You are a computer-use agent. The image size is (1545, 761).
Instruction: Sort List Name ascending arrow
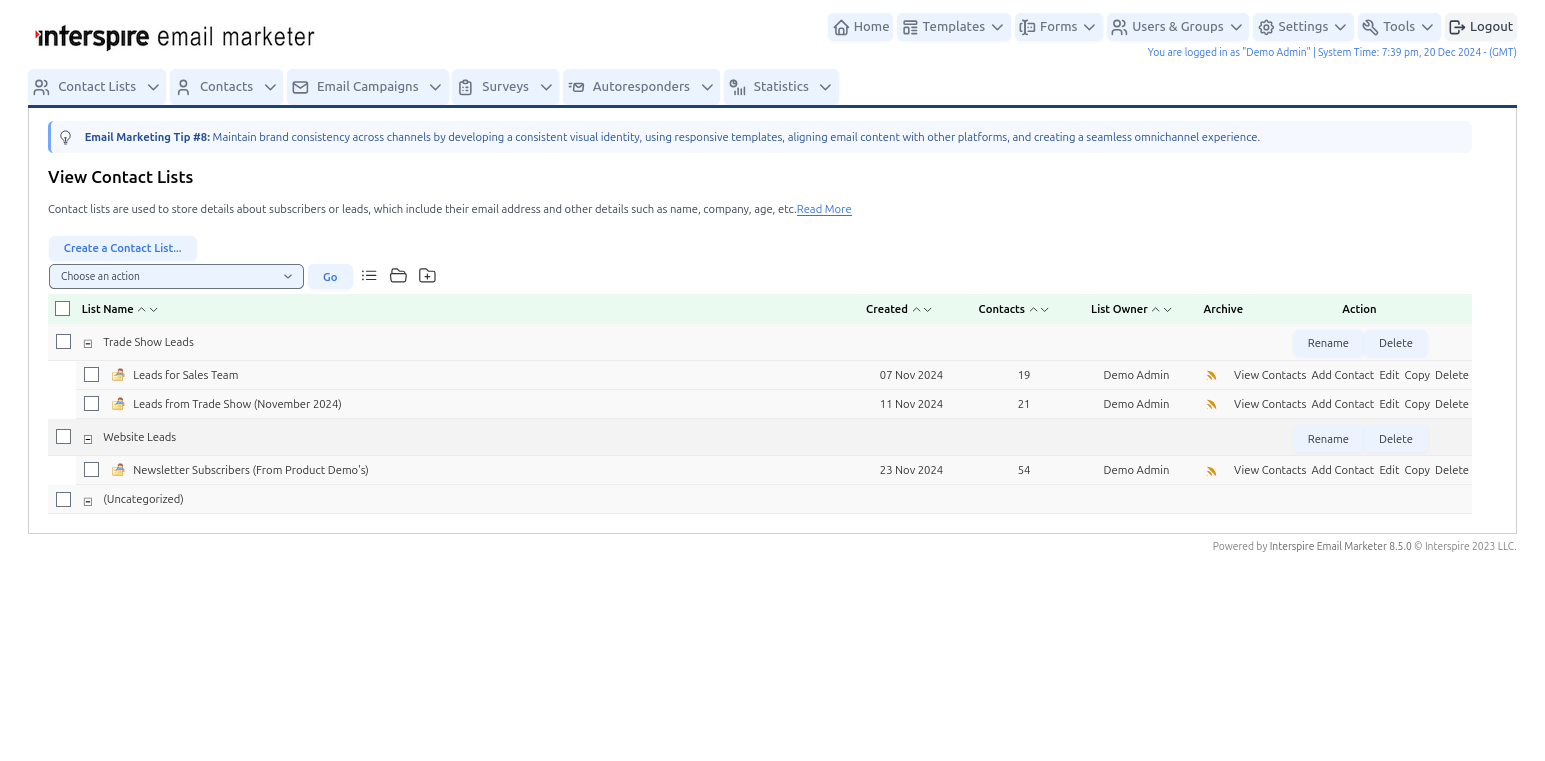(142, 310)
